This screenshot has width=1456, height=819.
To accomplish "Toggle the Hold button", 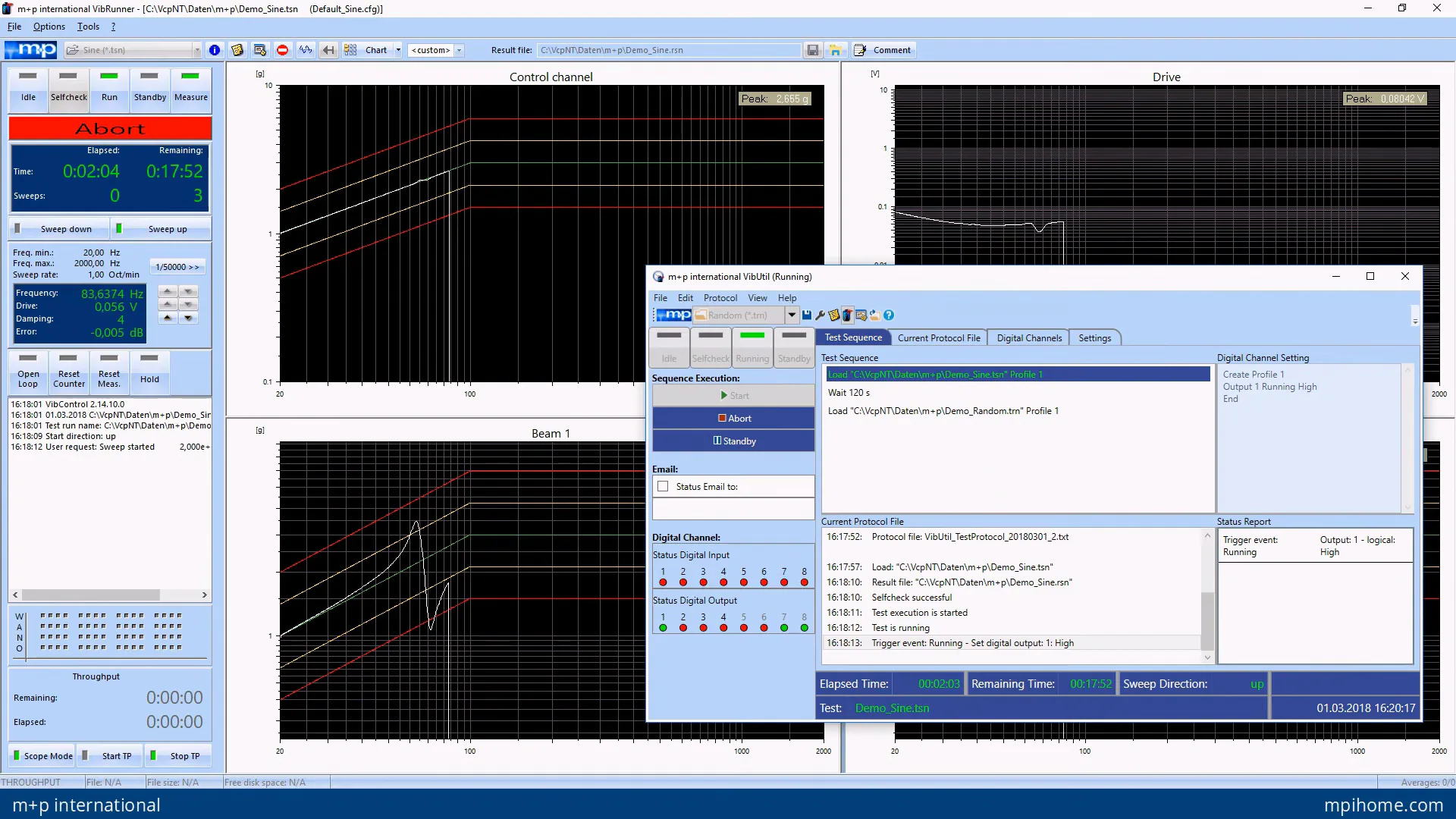I will pos(149,372).
